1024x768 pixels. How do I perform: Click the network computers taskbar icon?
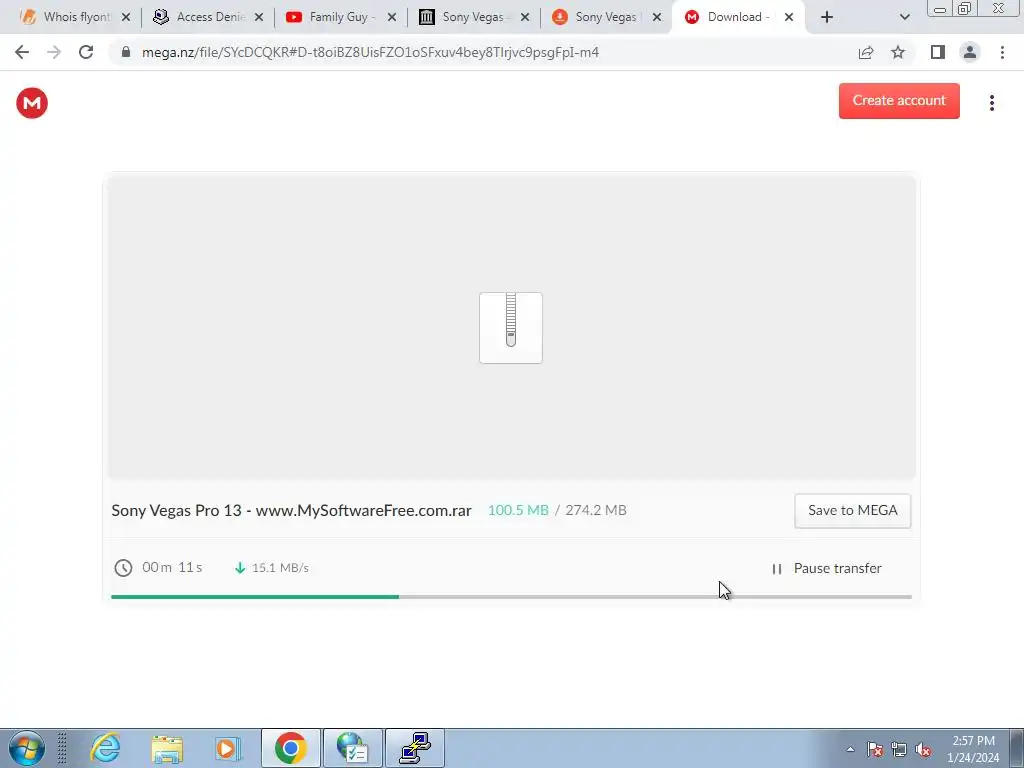pyautogui.click(x=415, y=748)
